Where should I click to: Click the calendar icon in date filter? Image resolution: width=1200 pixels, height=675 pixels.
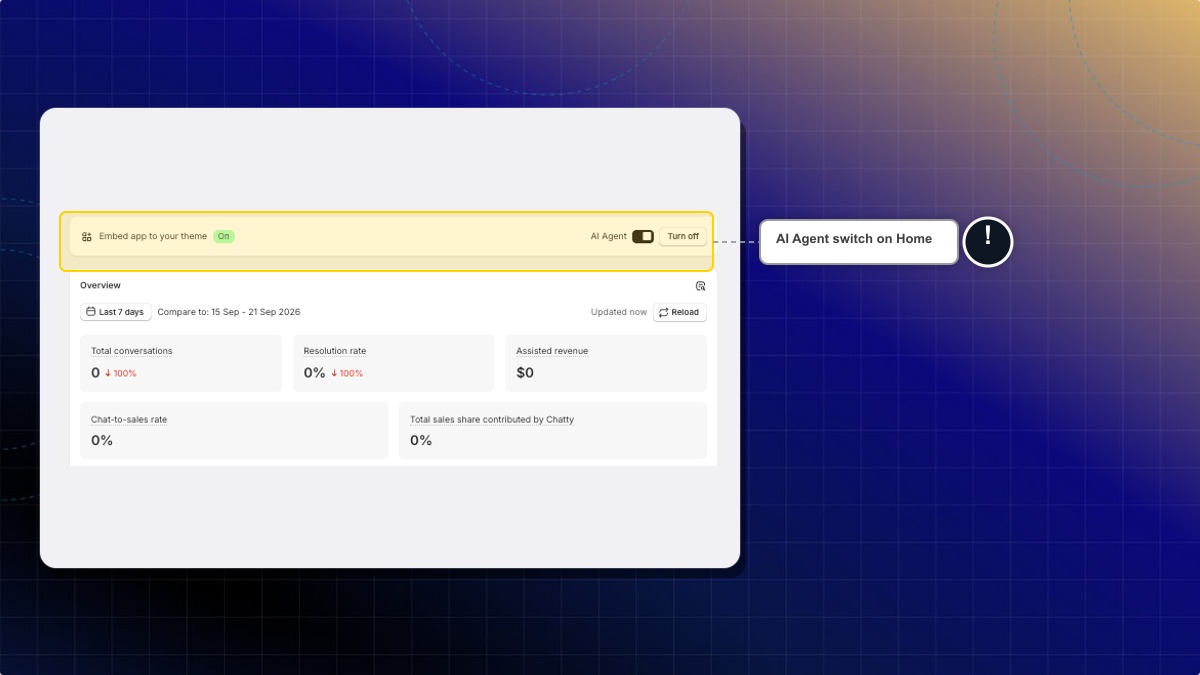(91, 312)
